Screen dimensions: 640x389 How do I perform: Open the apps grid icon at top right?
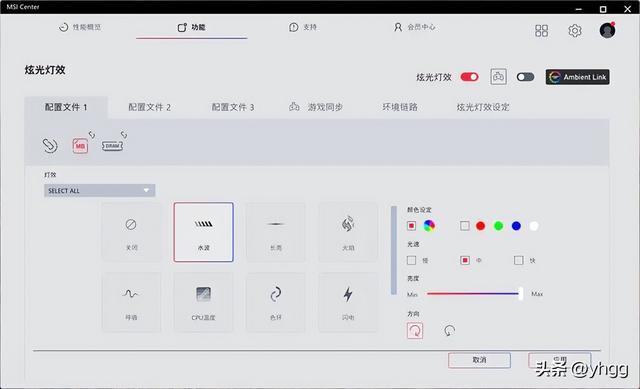tap(541, 31)
